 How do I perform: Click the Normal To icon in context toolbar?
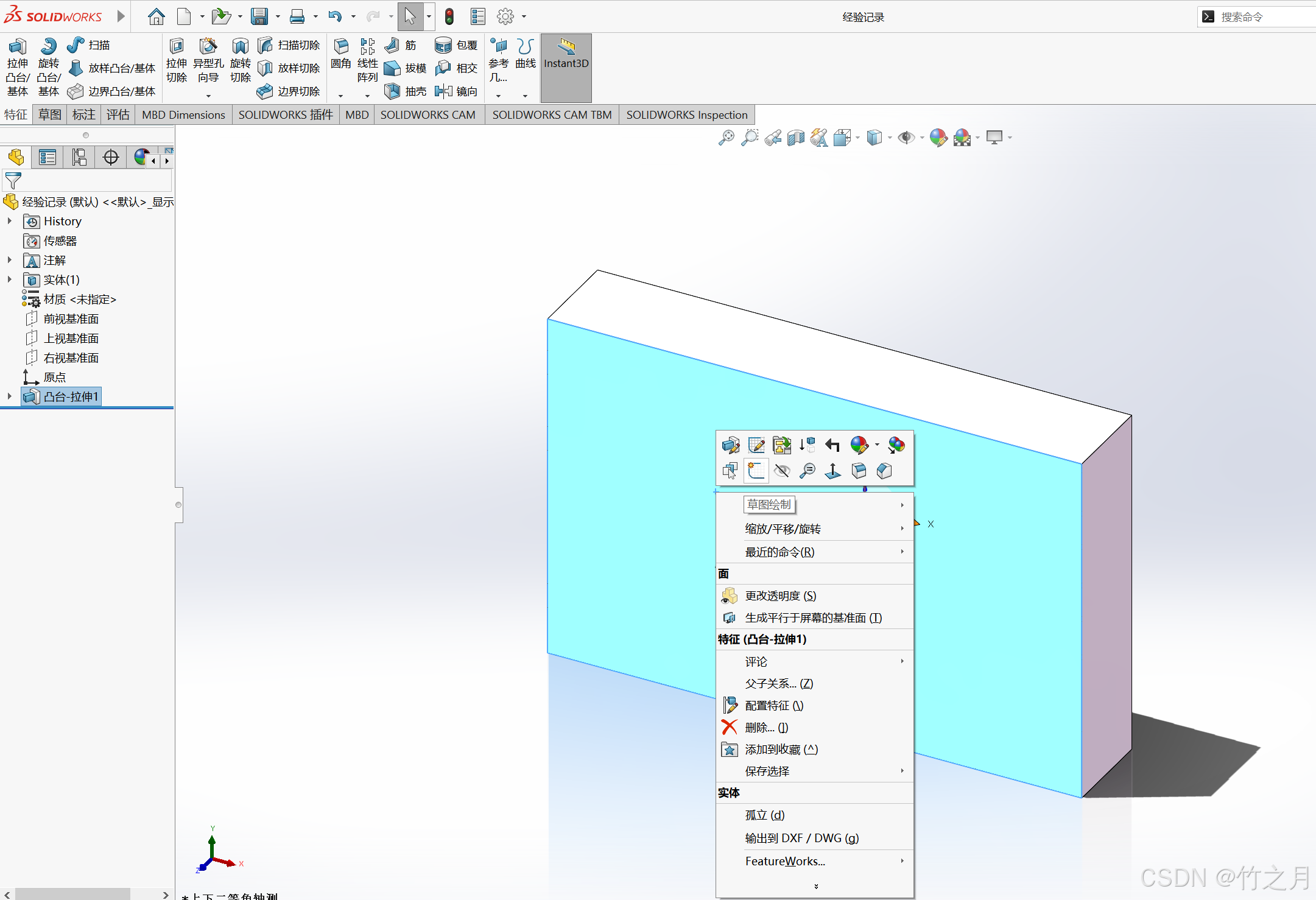tap(832, 471)
